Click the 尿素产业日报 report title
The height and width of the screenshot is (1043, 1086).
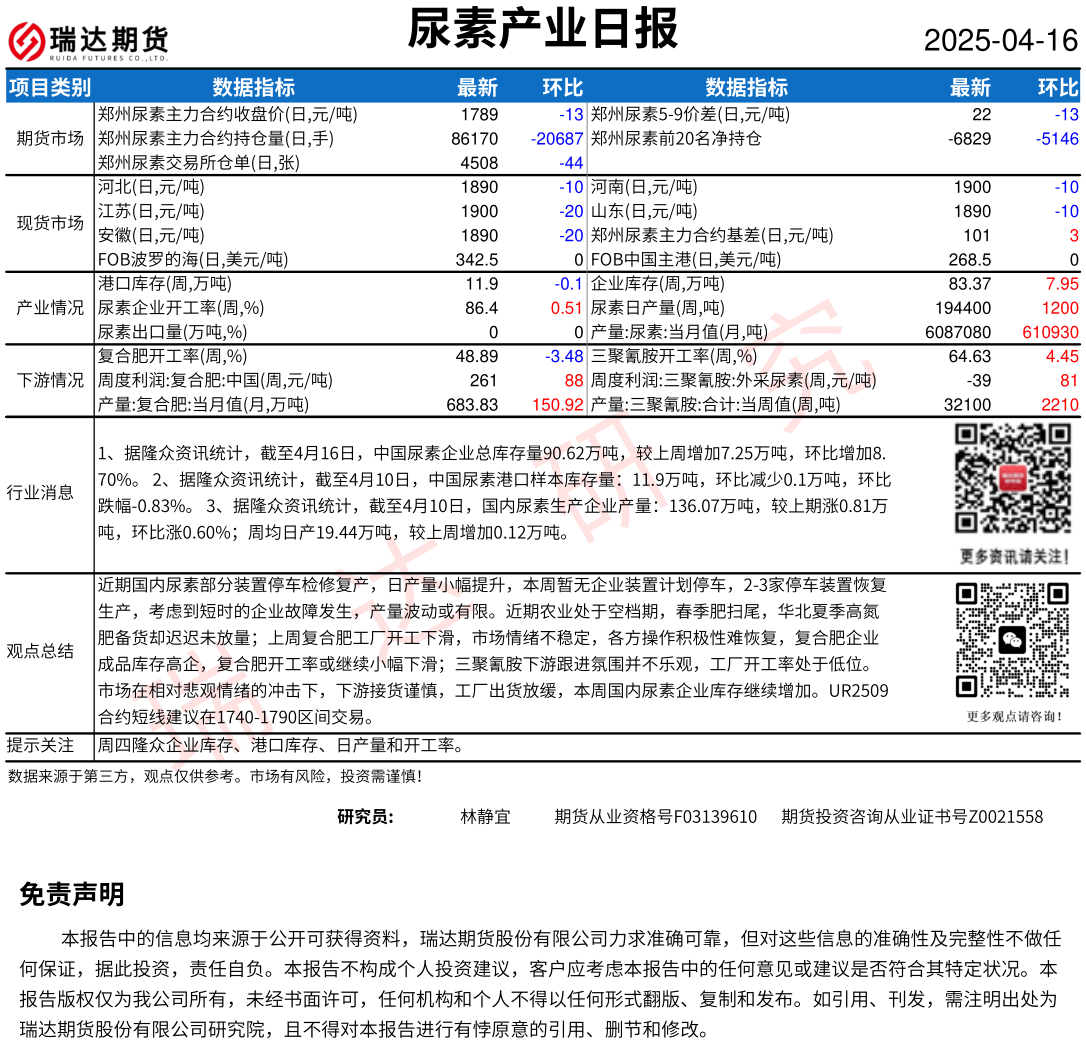[543, 29]
